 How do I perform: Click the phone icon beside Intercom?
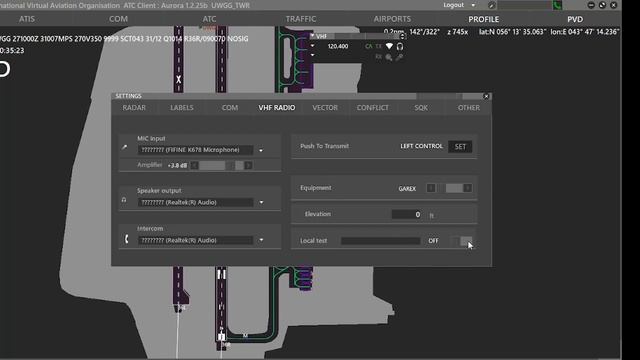tap(126, 239)
